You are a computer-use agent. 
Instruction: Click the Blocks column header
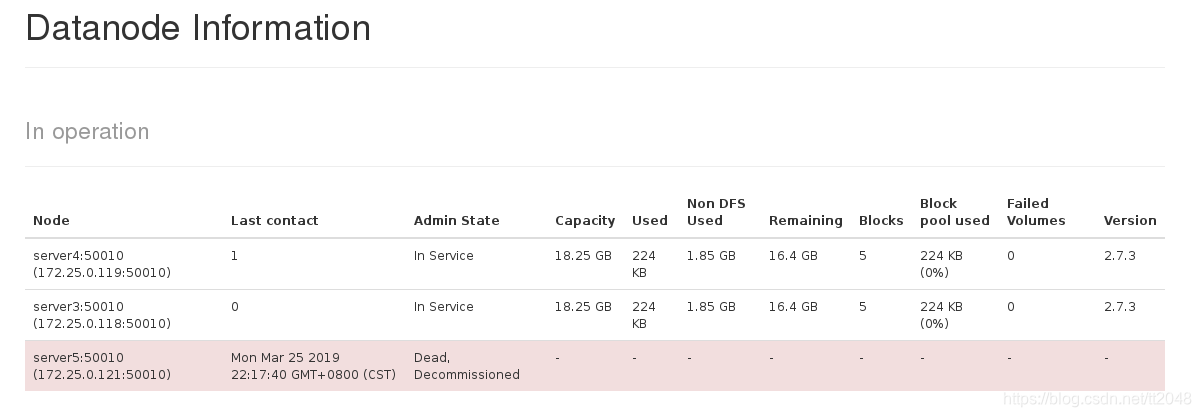pyautogui.click(x=881, y=221)
